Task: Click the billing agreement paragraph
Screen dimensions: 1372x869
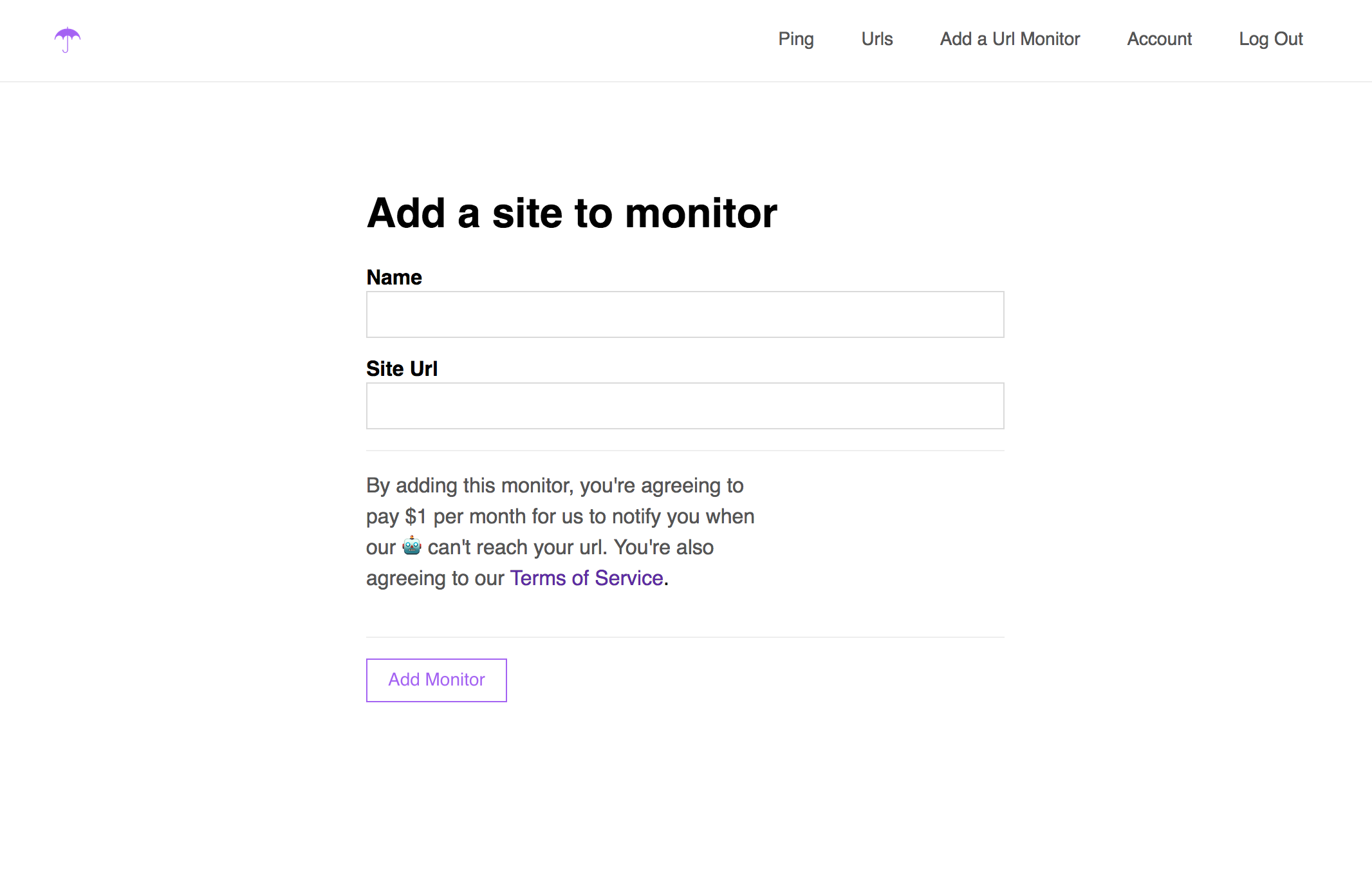Action: [560, 531]
